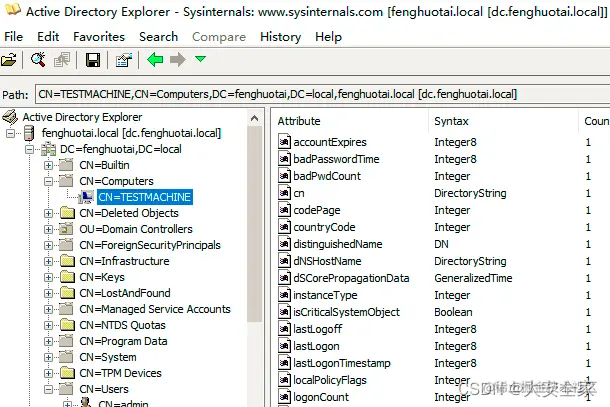This screenshot has height=407, width=610.
Task: Click the Active Directory Explorer root icon
Action: tap(10, 117)
